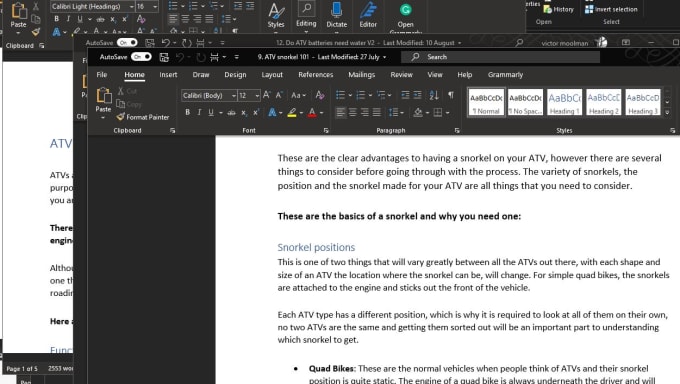Open the File menu in ATV snorkel window
This screenshot has height=384, width=680.
102,75
